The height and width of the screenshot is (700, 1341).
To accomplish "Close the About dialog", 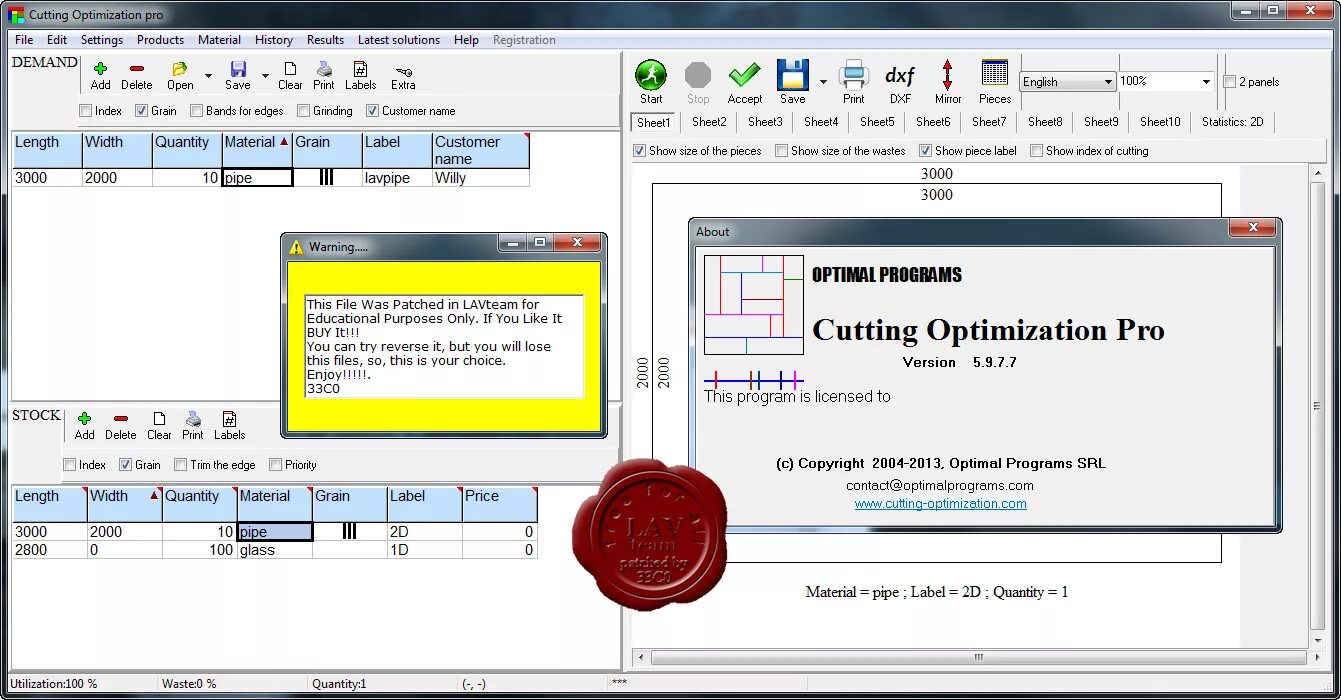I will (1251, 229).
